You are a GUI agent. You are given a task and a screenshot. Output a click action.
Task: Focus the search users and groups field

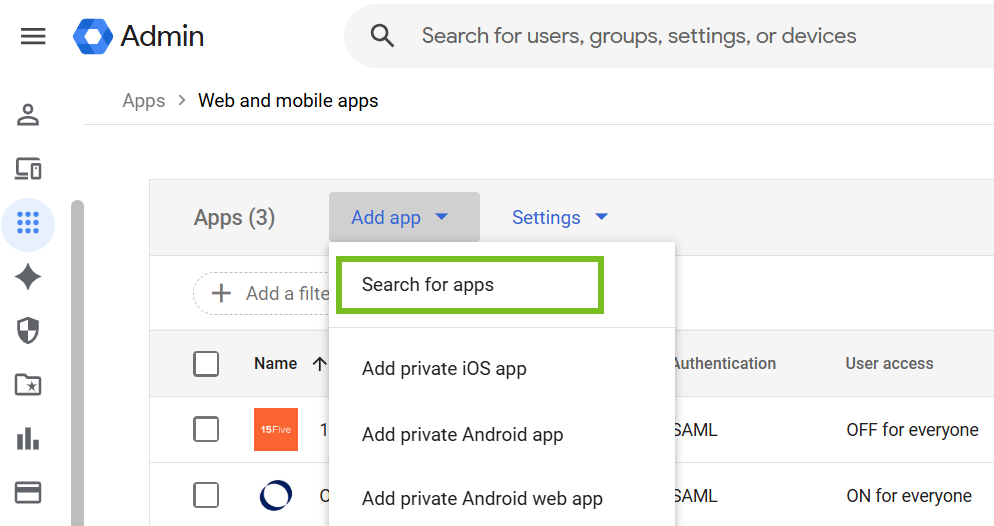tap(639, 36)
